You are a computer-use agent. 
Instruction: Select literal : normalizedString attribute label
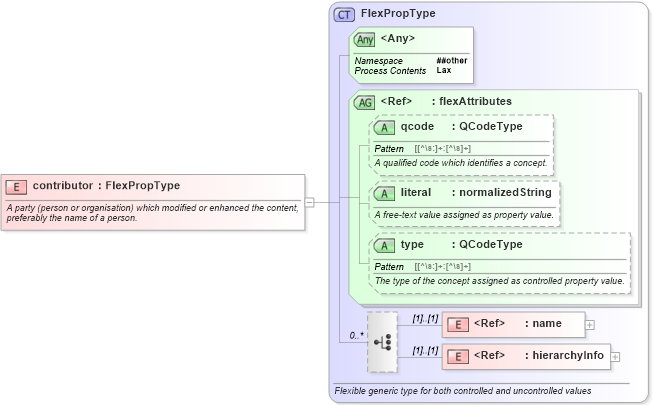[x=476, y=192]
